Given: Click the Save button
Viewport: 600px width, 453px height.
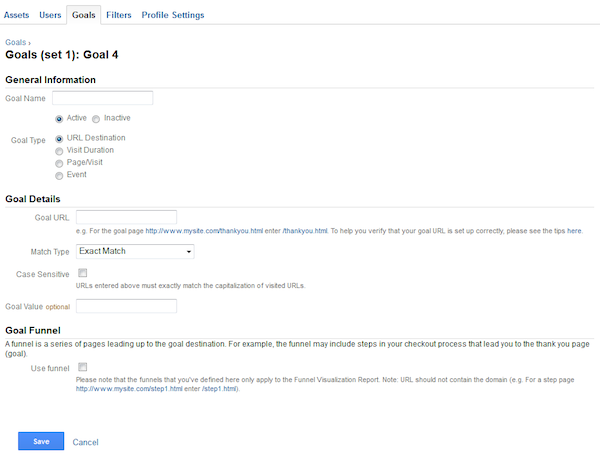Looking at the screenshot, I should (x=41, y=441).
